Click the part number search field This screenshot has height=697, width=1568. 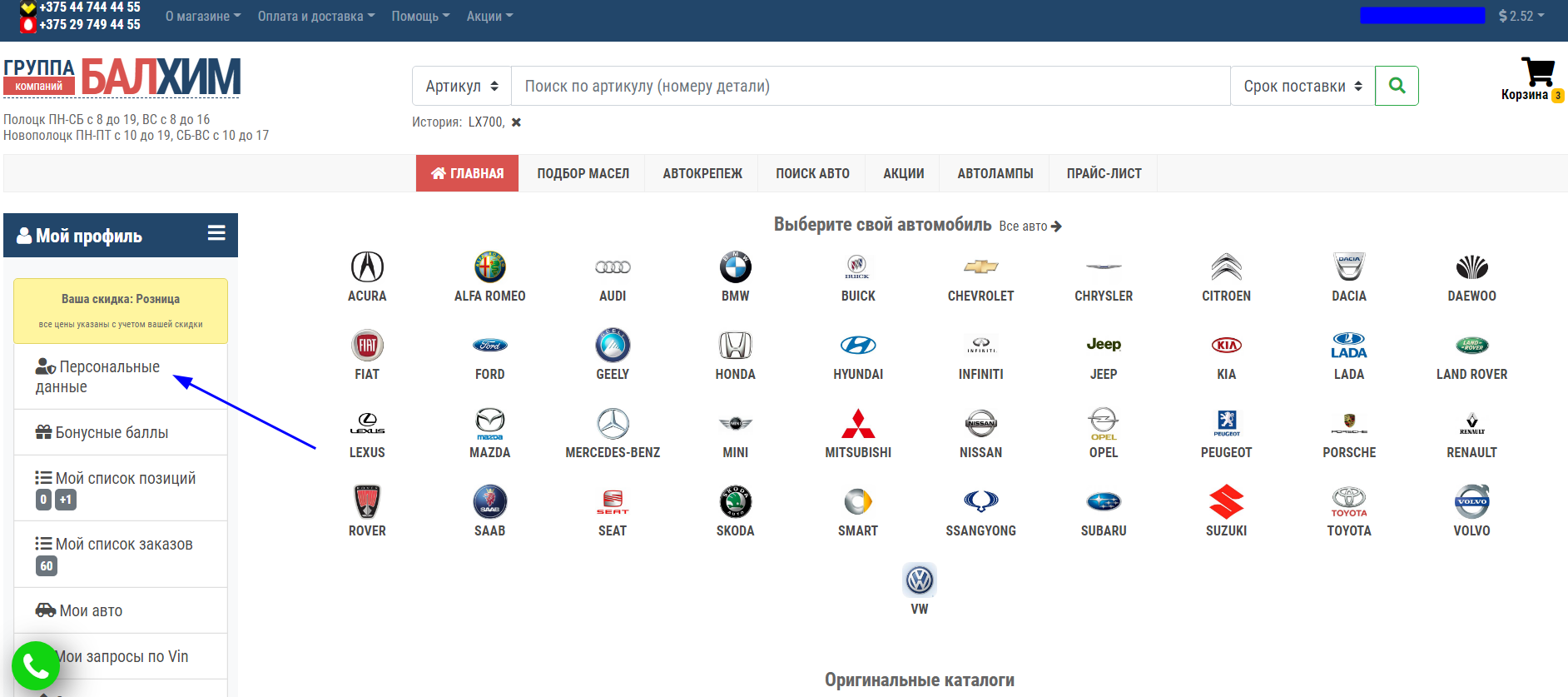click(x=870, y=86)
